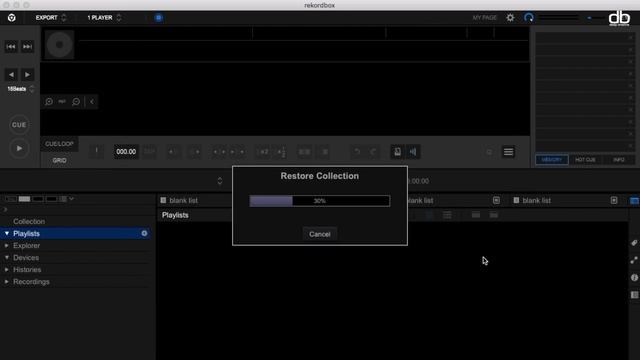Click square icon at end of rightmost blank list
The width and height of the screenshot is (640, 360).
tap(614, 200)
